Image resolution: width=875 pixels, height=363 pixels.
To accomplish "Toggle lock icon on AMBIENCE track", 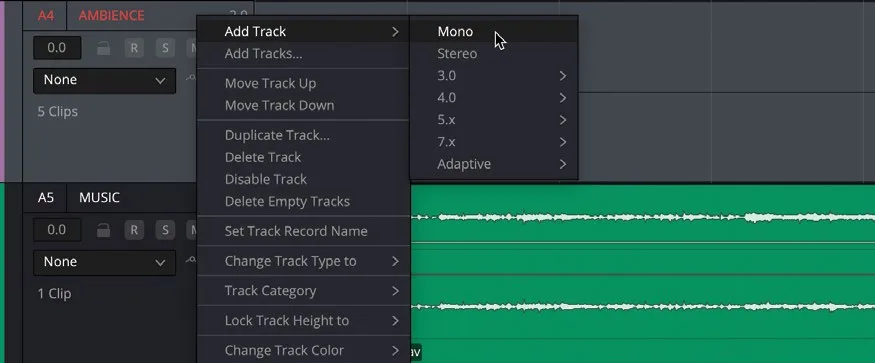I will click(103, 49).
